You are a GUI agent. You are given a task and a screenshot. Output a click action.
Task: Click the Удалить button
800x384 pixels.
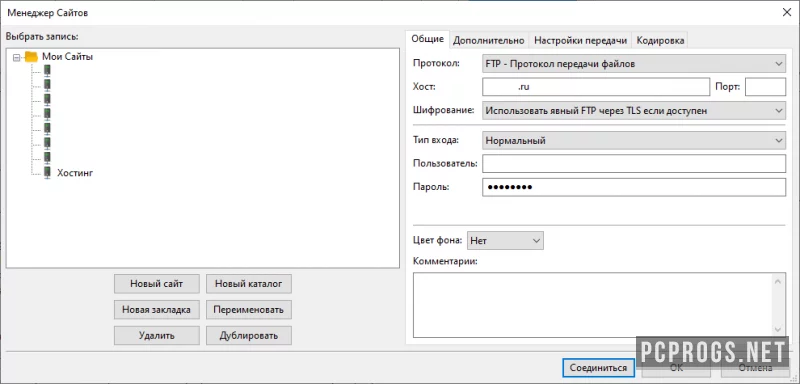pyautogui.click(x=157, y=336)
